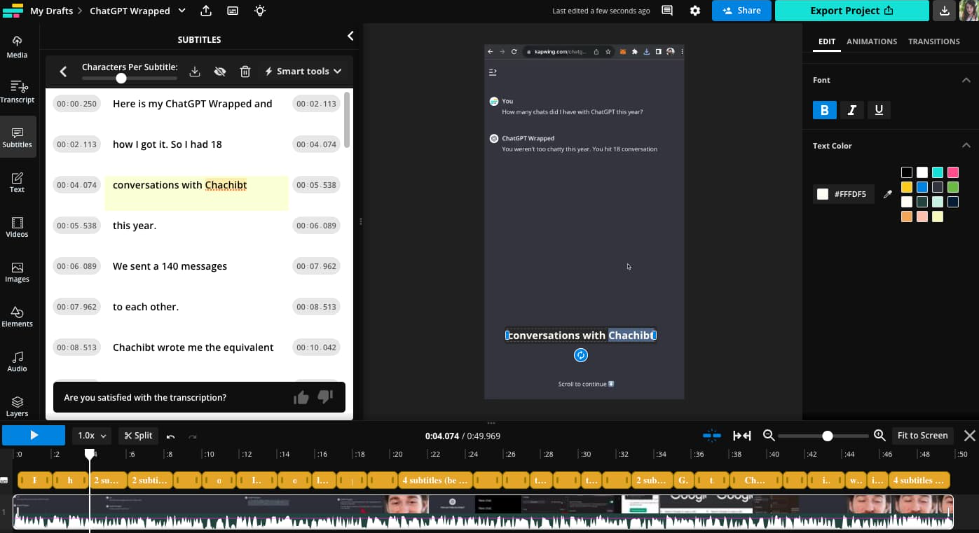Screen dimensions: 979x533
Task: Collapse the Text Color section
Action: 966,145
